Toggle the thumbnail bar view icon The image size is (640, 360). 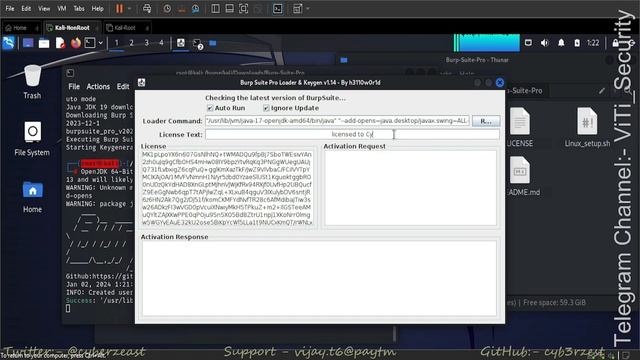pos(229,9)
